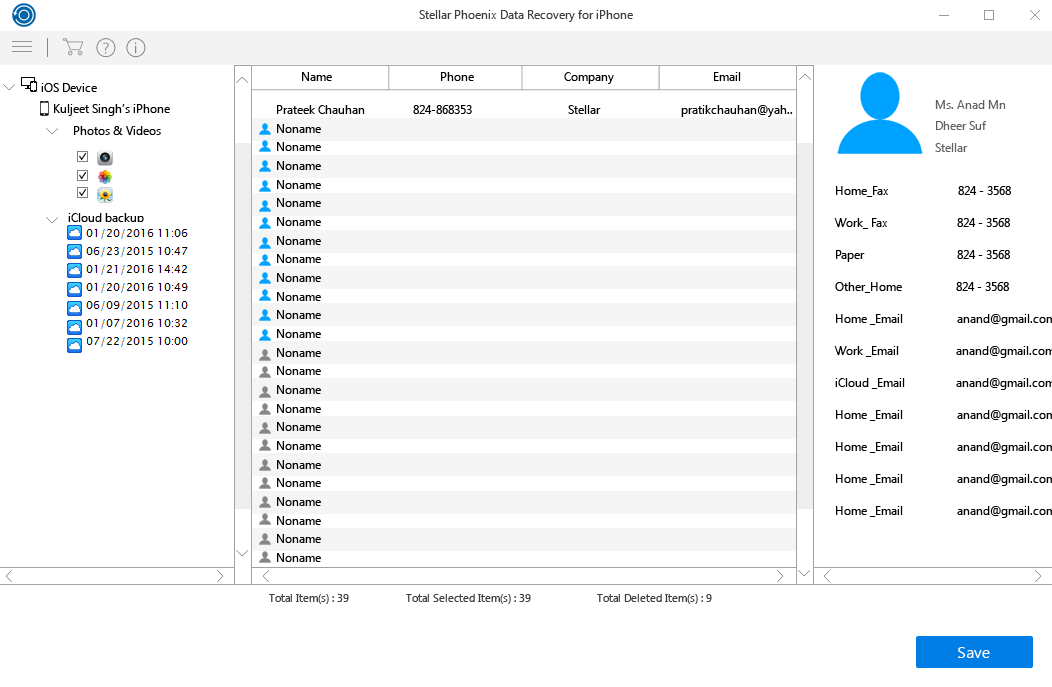Viewport: 1052px width, 687px height.
Task: Click cloud icon for backup 07/22/2015 10:00
Action: (74, 344)
